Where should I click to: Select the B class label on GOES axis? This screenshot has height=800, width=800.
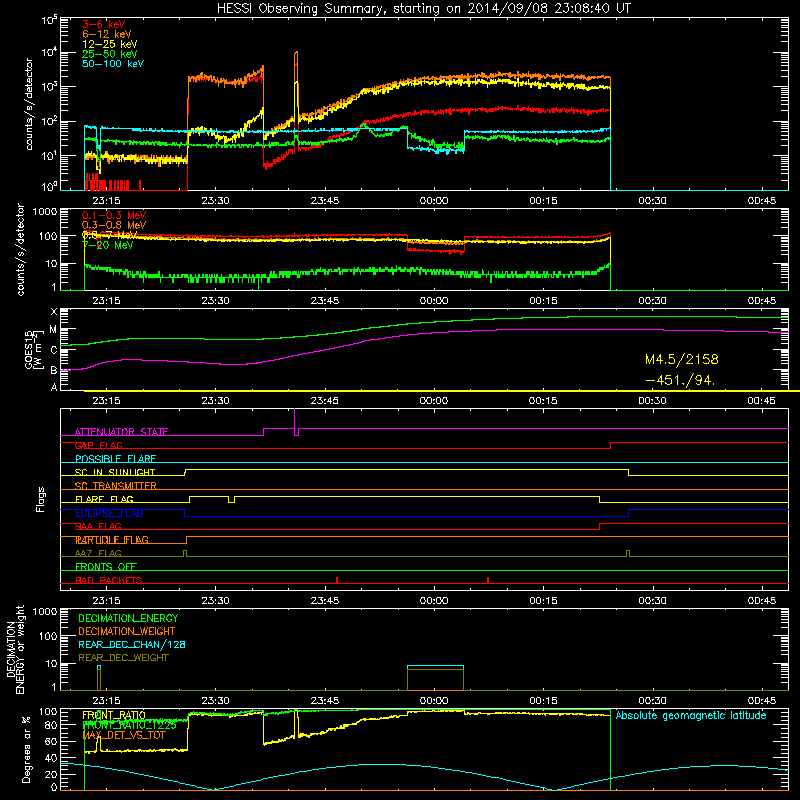pos(54,370)
